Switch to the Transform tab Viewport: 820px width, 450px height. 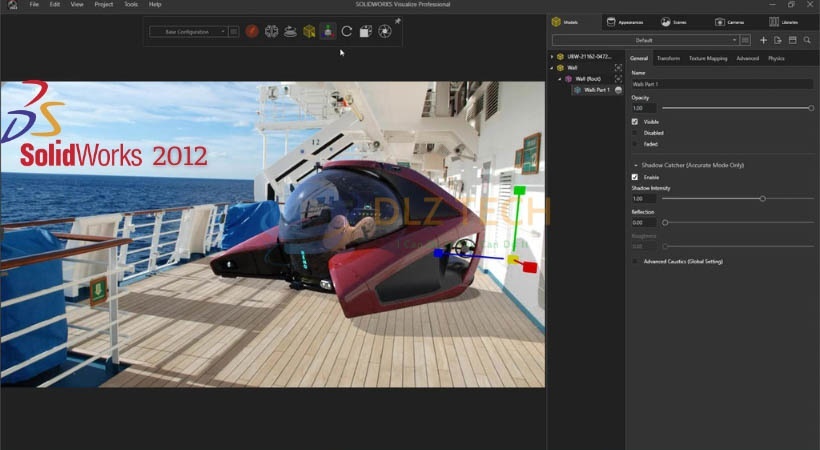click(x=668, y=58)
